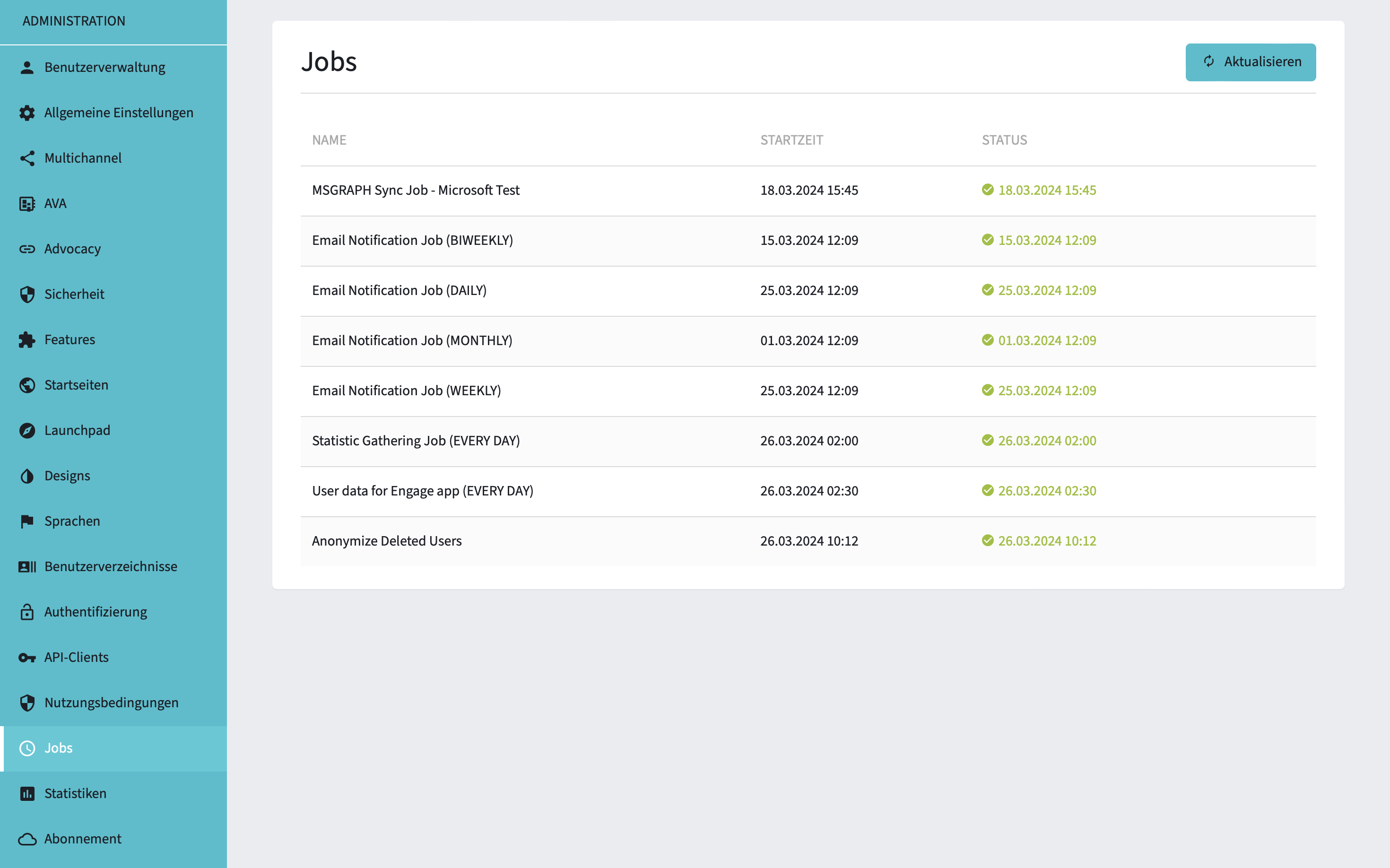Navigate to Features page
1390x868 pixels.
pyautogui.click(x=113, y=340)
